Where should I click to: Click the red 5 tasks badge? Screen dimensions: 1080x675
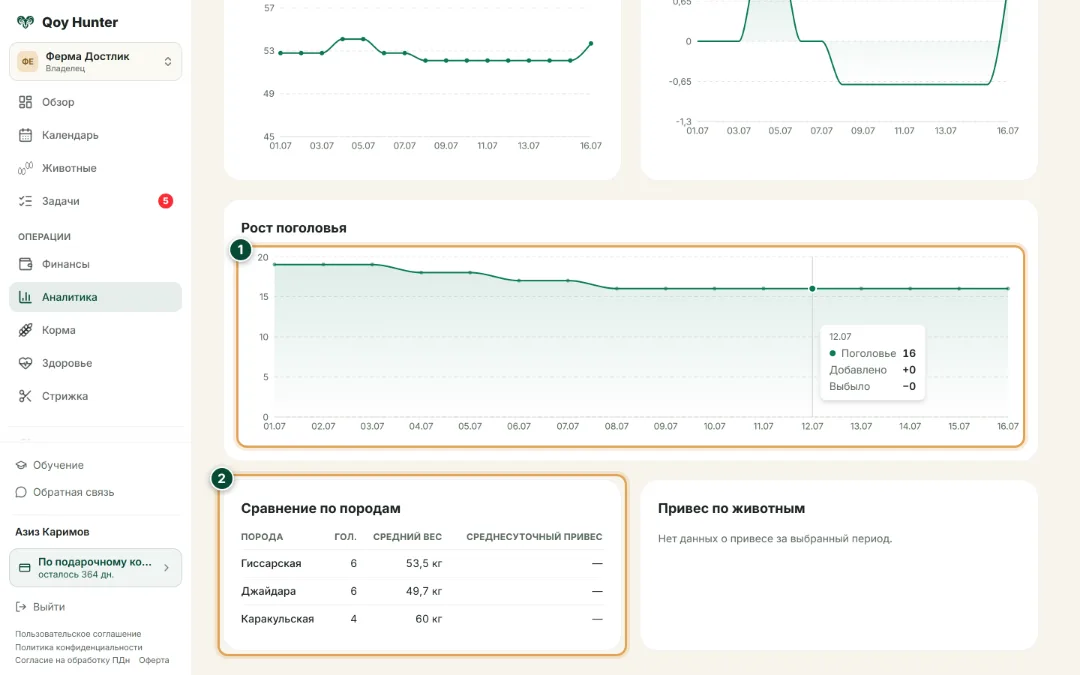pyautogui.click(x=165, y=201)
